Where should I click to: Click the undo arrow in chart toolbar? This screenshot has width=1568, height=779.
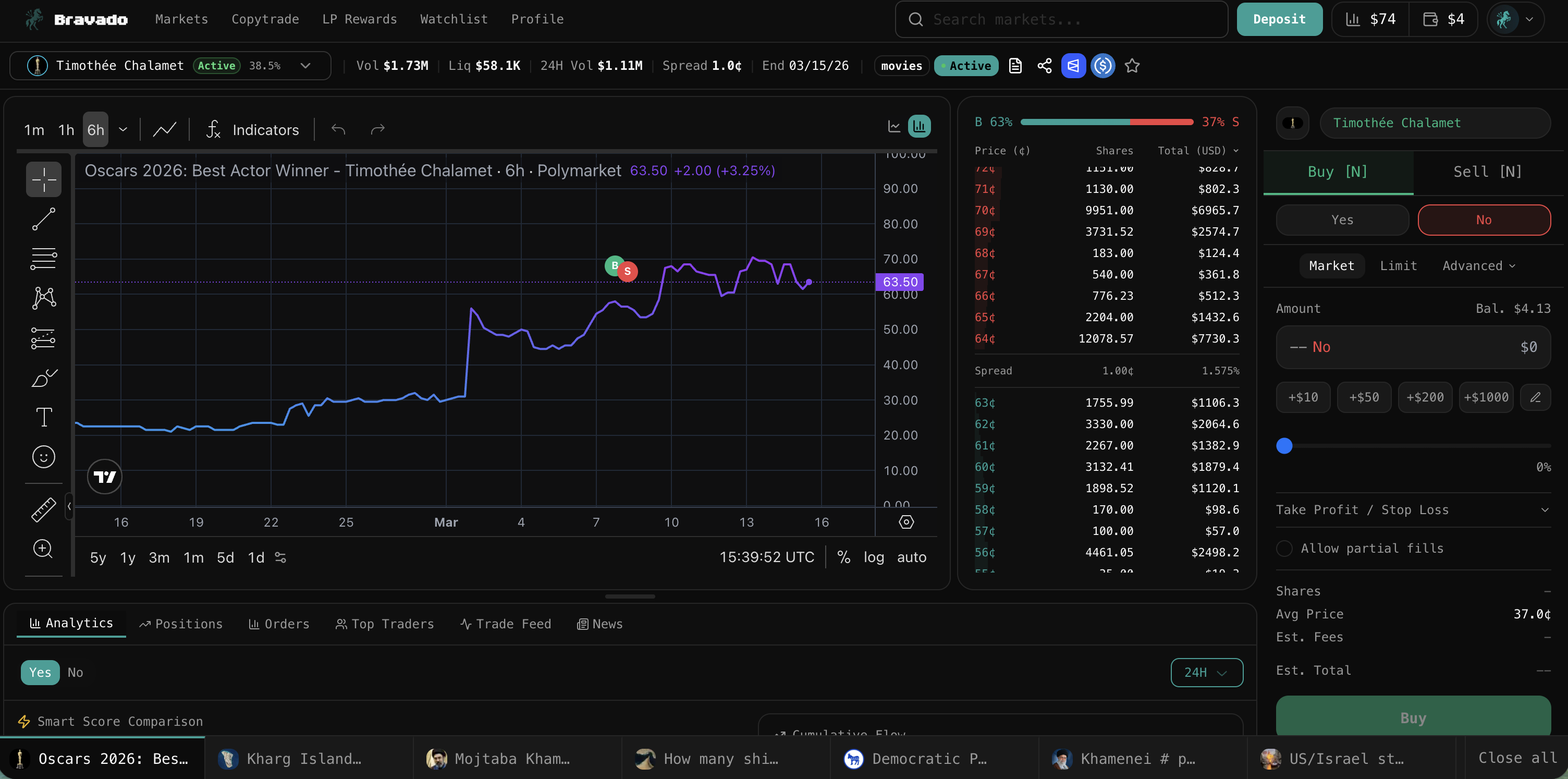tap(338, 129)
